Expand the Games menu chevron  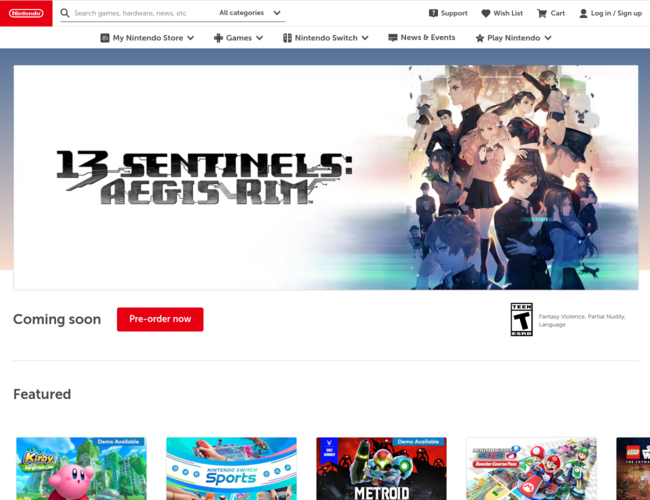[260, 38]
